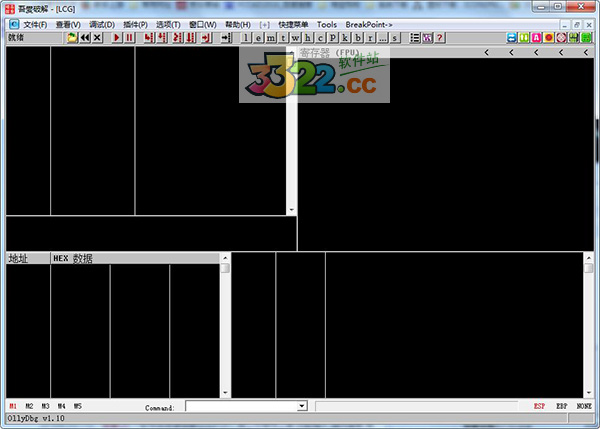Open the 查看(V) menu
Screen dimensions: 600x429
point(68,25)
